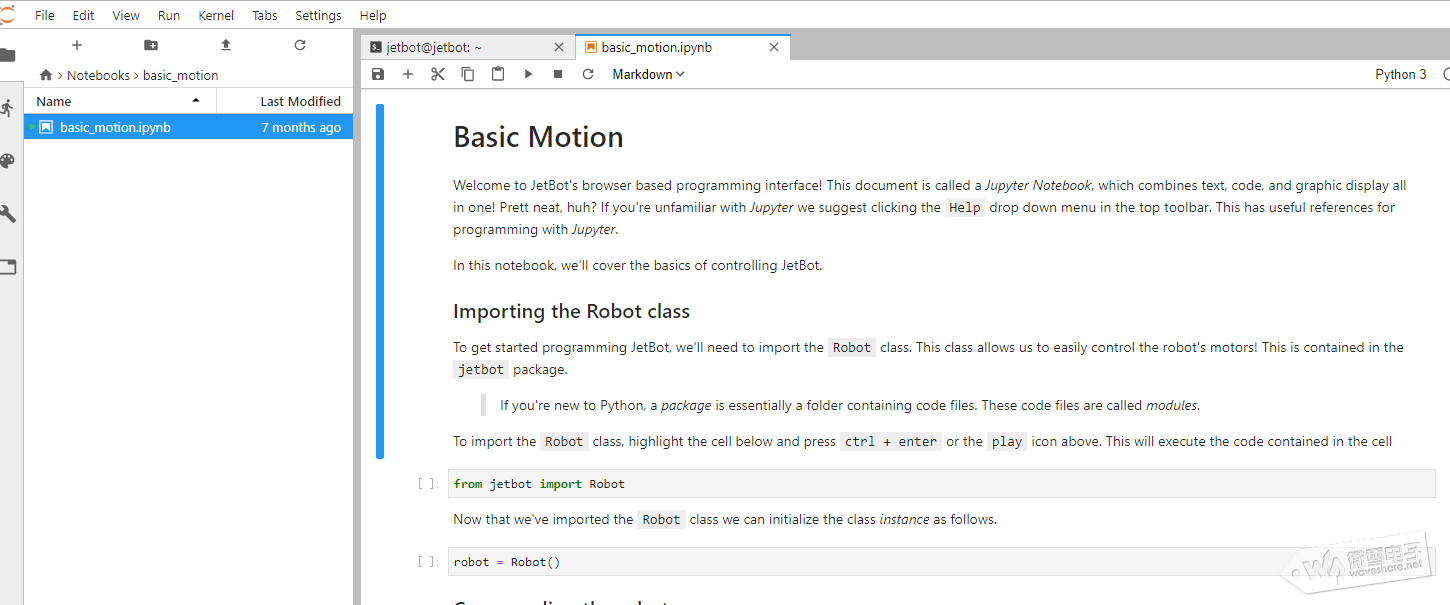The width and height of the screenshot is (1450, 605).
Task: Select basic_motion.ipynb in the file browser
Action: [x=115, y=127]
